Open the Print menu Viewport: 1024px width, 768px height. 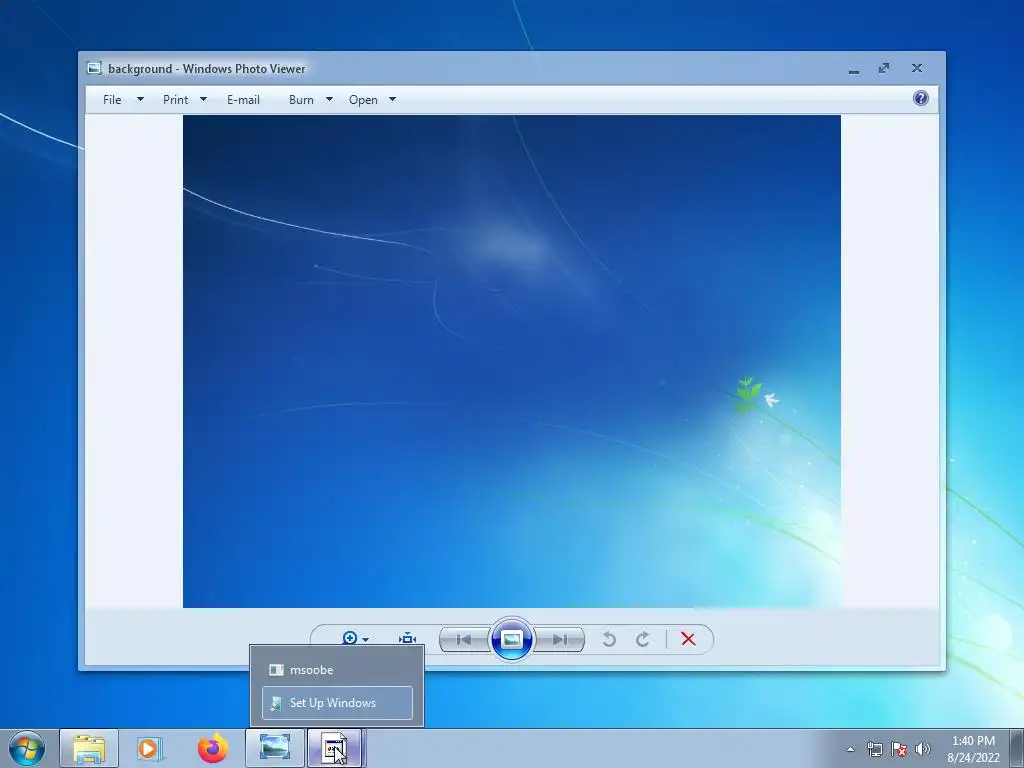pyautogui.click(x=175, y=100)
